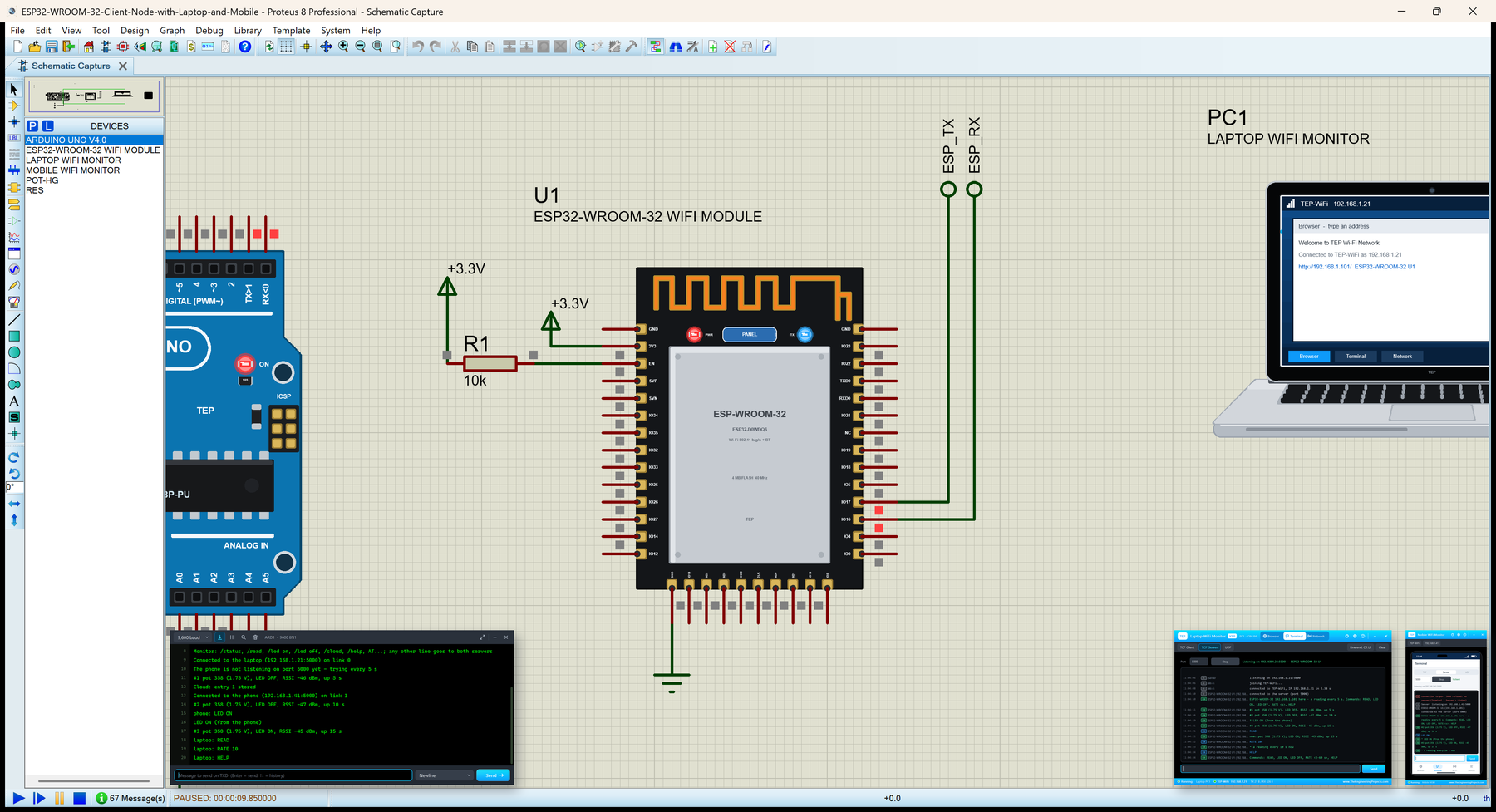Select ARDUINO UNO V4.0 in devices list
Screen dimensions: 1496x812
click(93, 140)
